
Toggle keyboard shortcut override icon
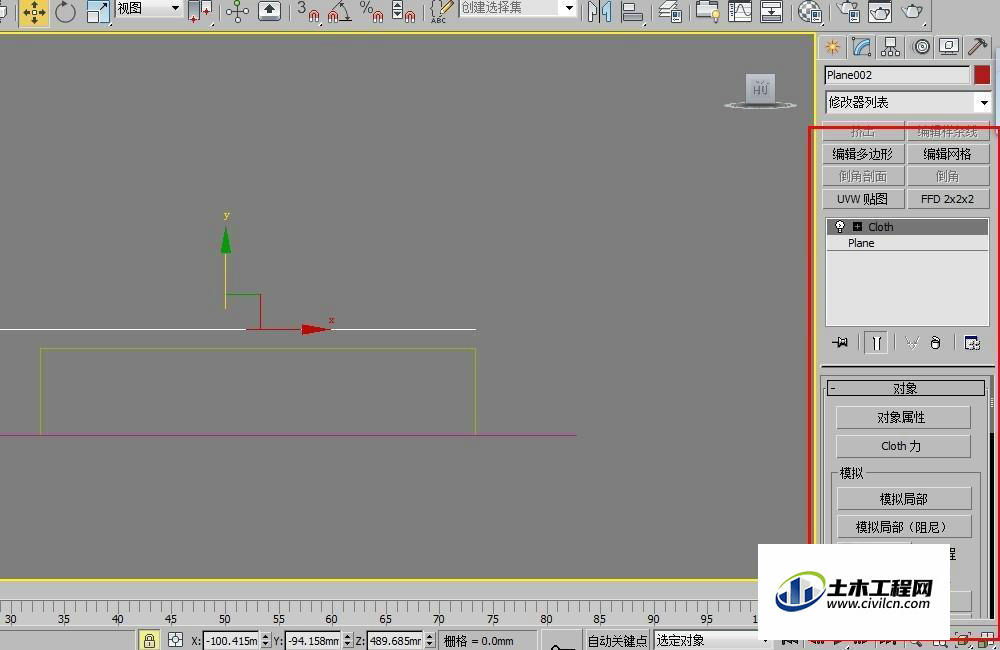coord(269,11)
